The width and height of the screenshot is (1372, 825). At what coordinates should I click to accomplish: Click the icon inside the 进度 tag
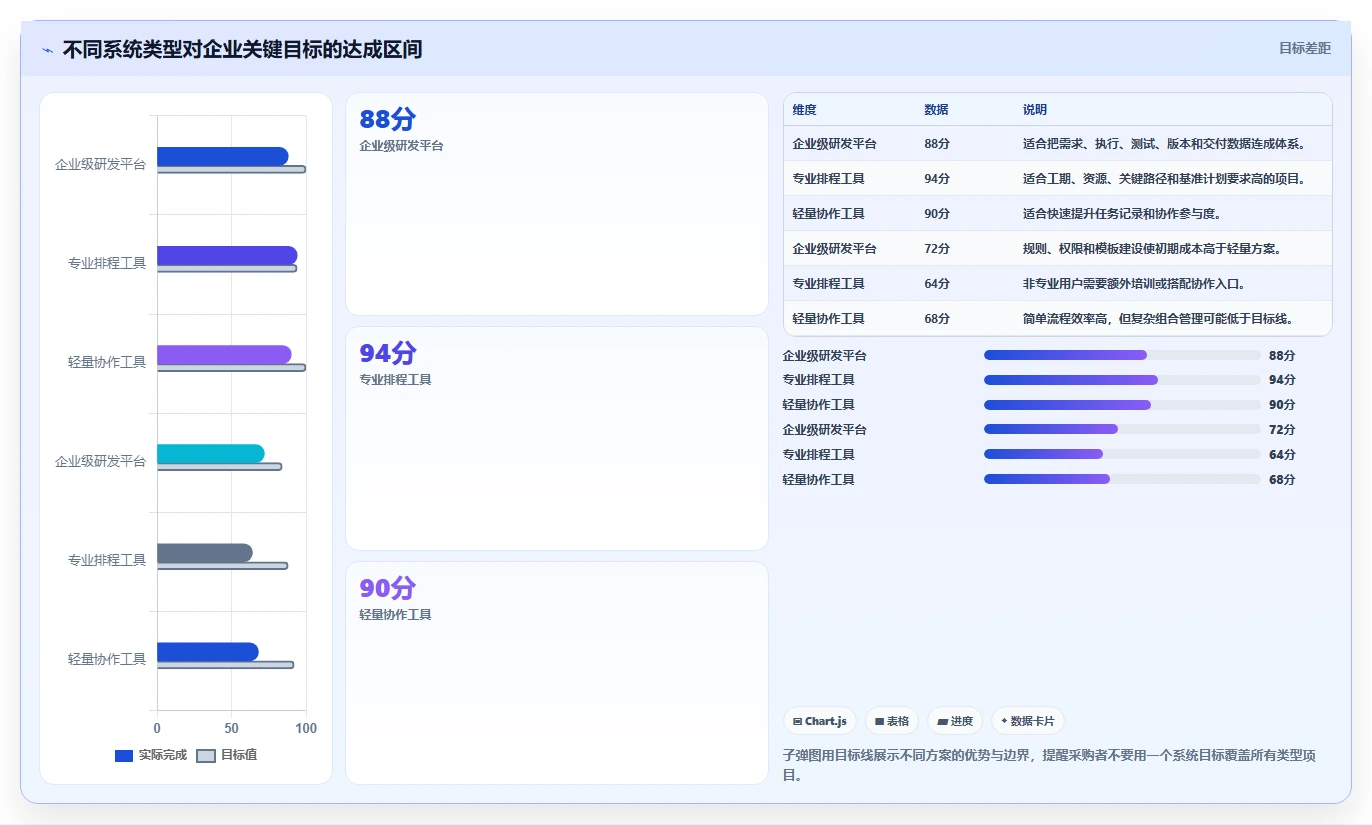click(x=942, y=721)
